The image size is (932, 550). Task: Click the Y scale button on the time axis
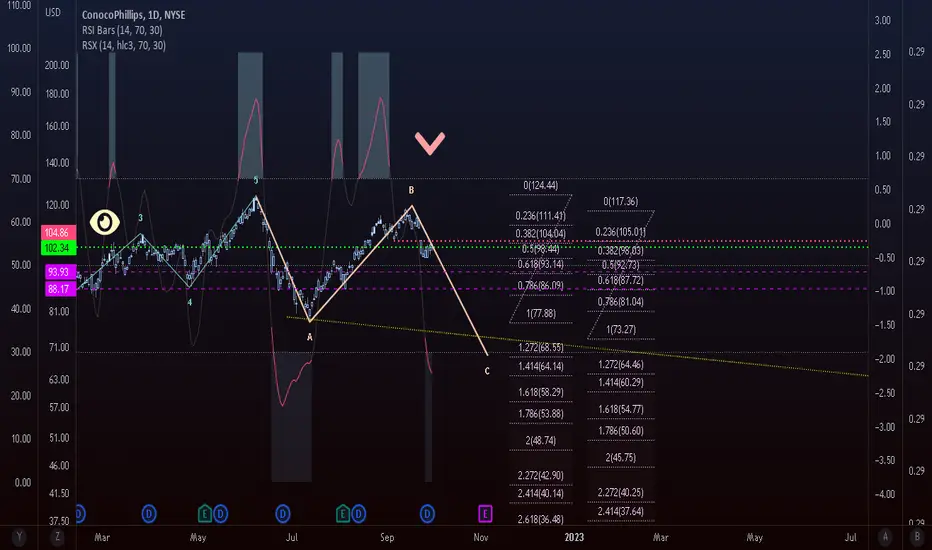click(x=19, y=537)
